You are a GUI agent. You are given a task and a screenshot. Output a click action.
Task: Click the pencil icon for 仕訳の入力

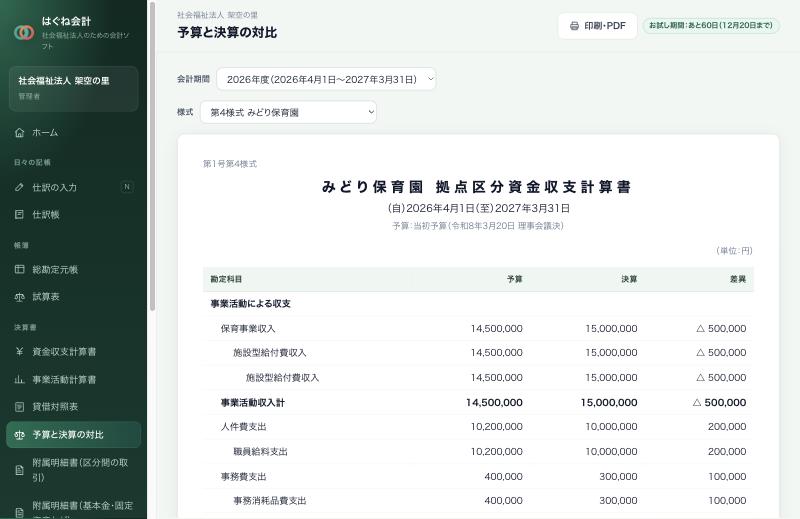click(19, 187)
